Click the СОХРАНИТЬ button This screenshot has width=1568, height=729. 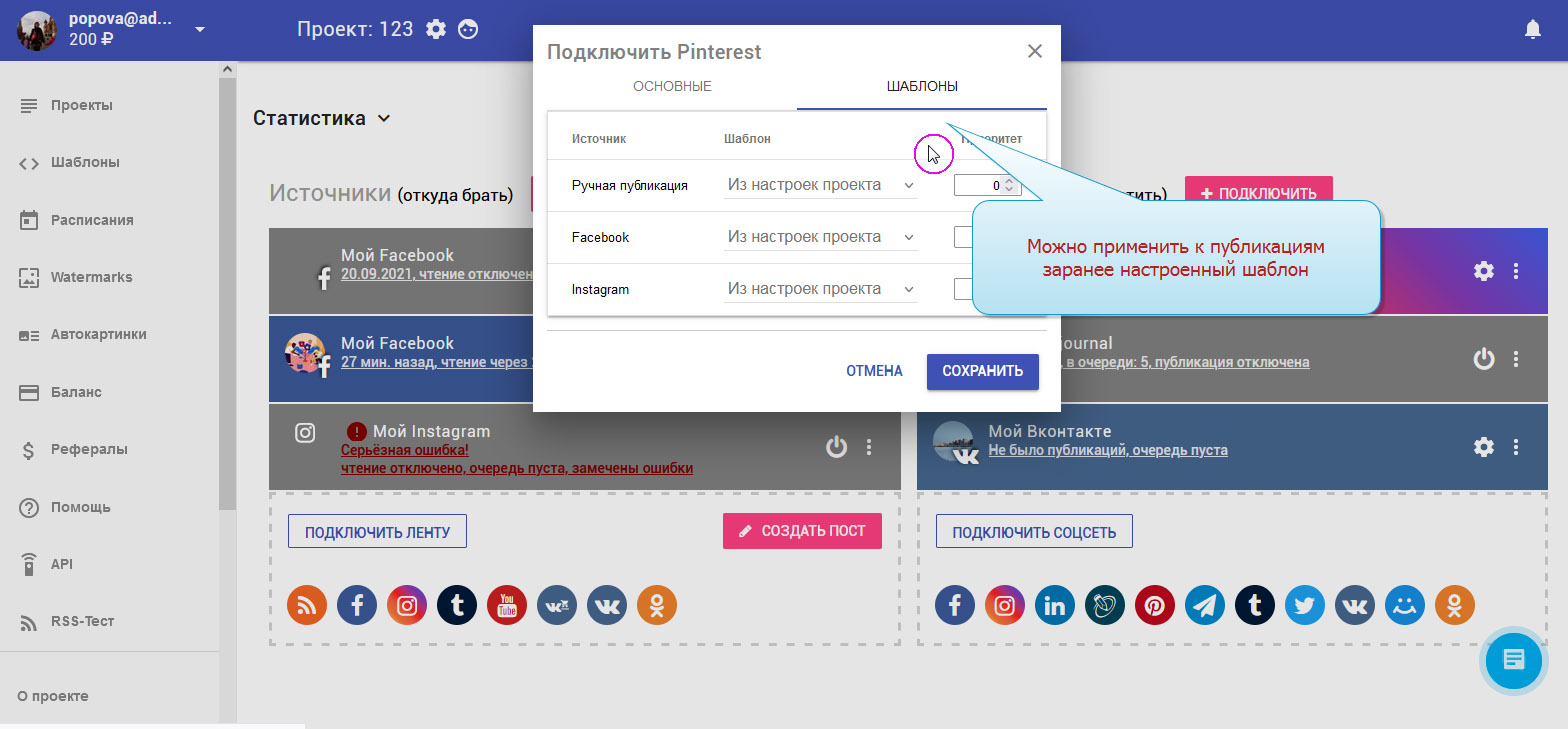pyautogui.click(x=982, y=371)
